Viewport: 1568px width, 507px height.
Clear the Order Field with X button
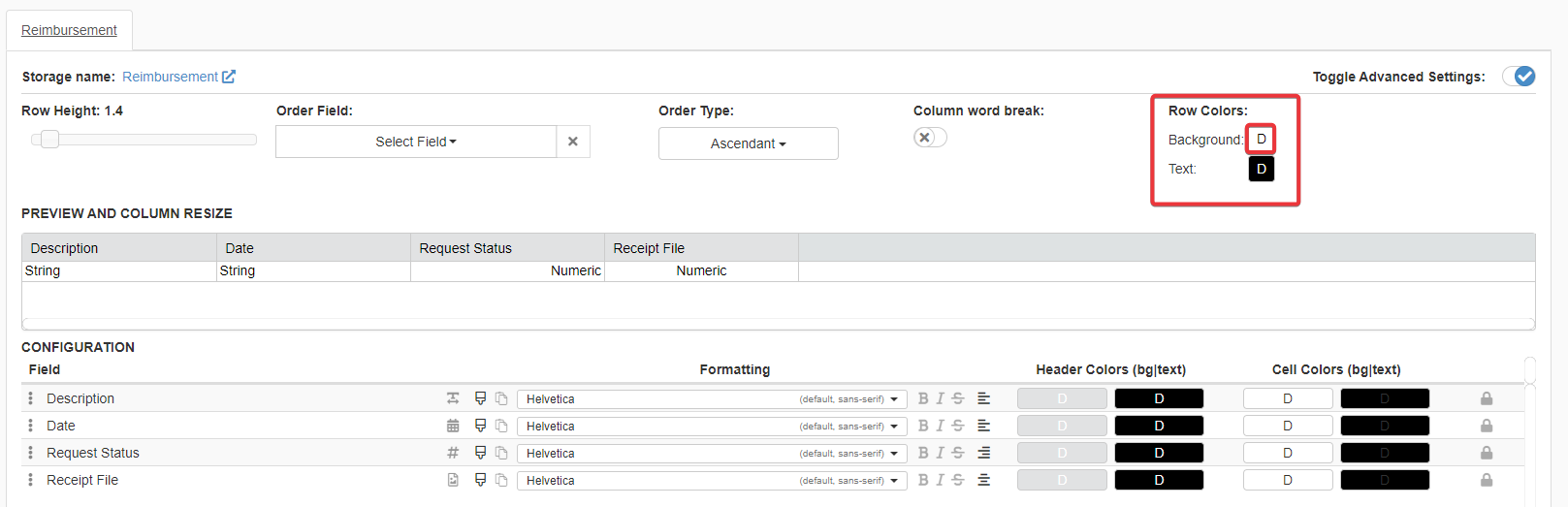tap(573, 142)
